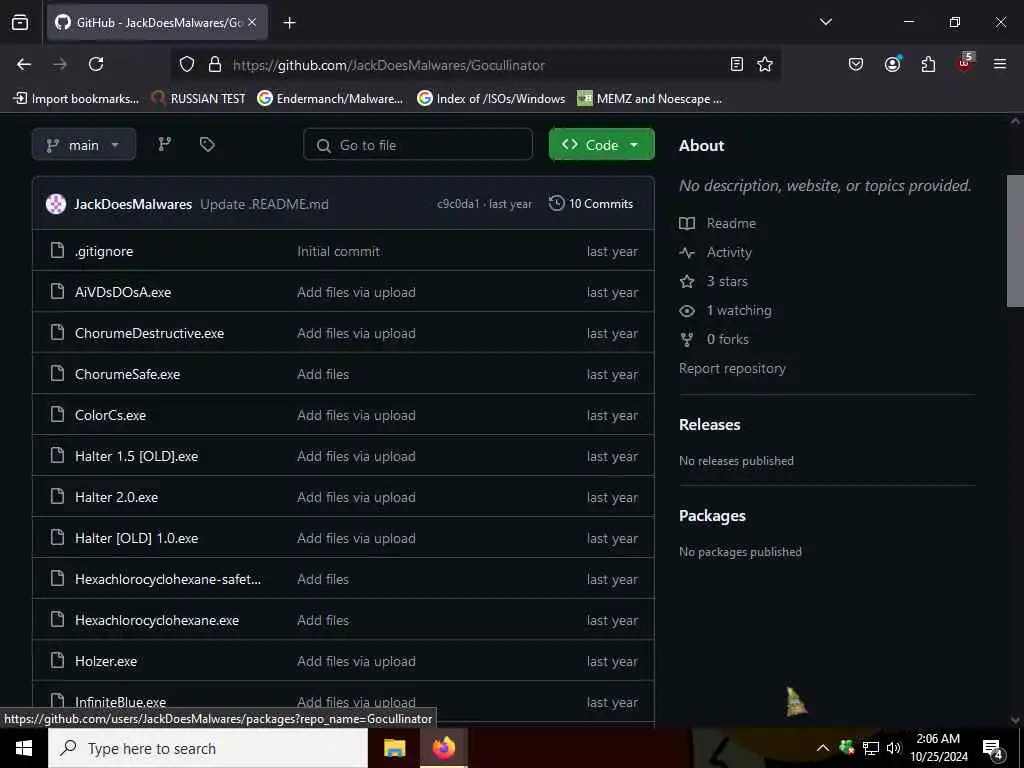Open the extensions puzzle icon
The height and width of the screenshot is (768, 1024).
coord(928,64)
